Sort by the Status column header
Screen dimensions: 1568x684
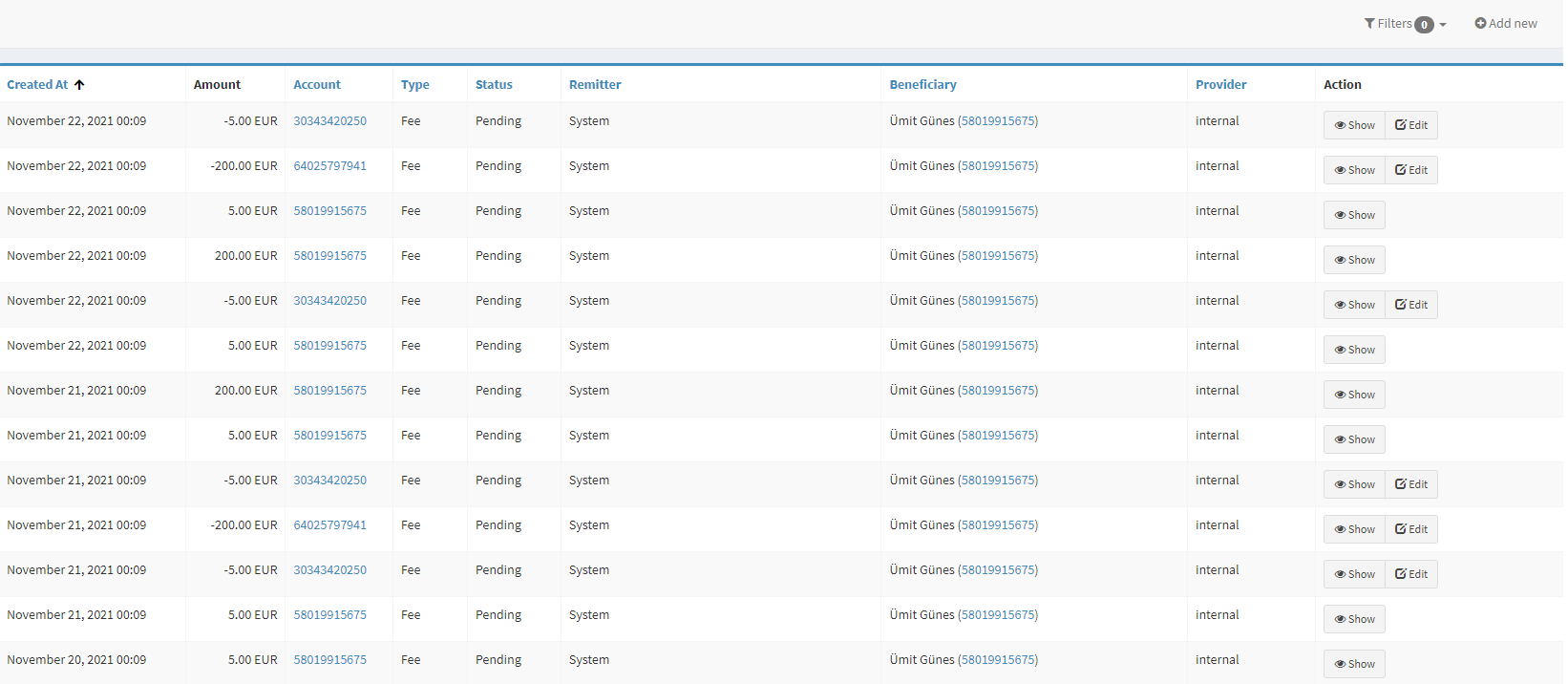[x=494, y=85]
